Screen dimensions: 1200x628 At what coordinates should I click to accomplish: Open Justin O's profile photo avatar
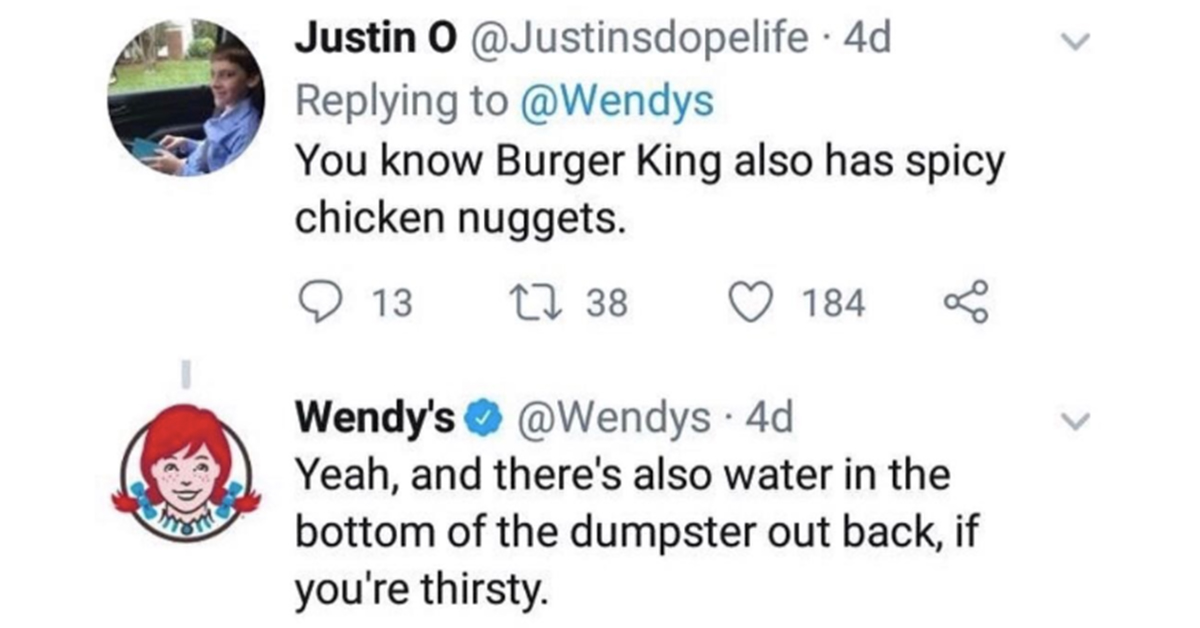186,96
